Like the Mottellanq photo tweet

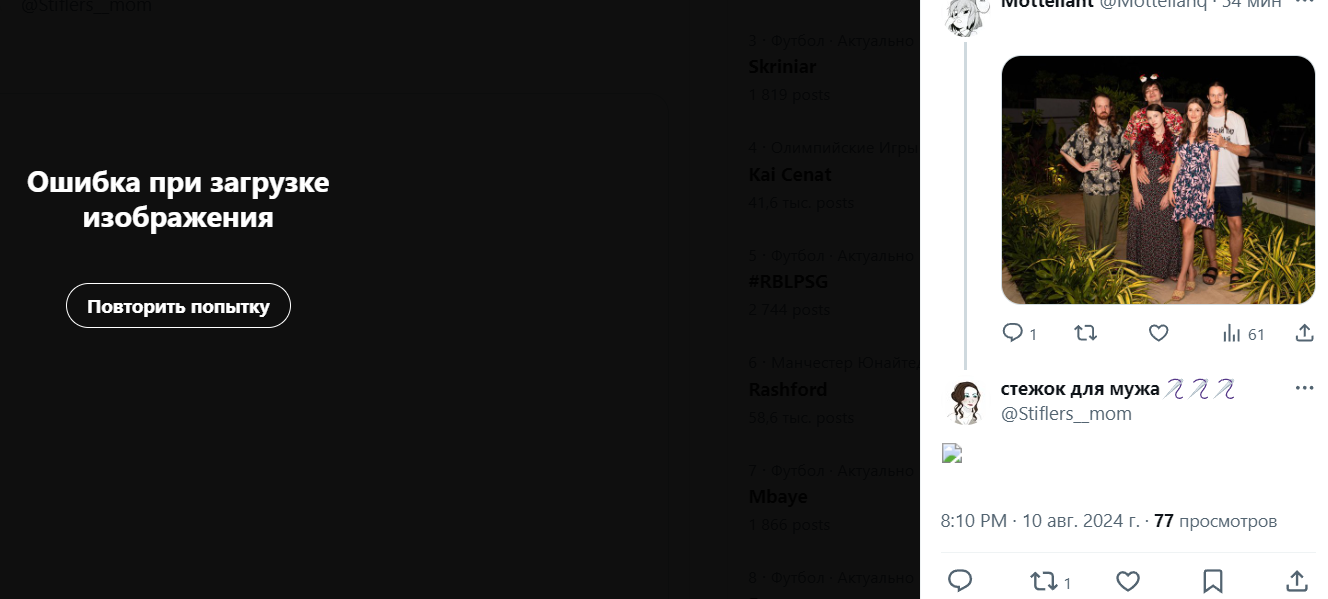point(1158,333)
